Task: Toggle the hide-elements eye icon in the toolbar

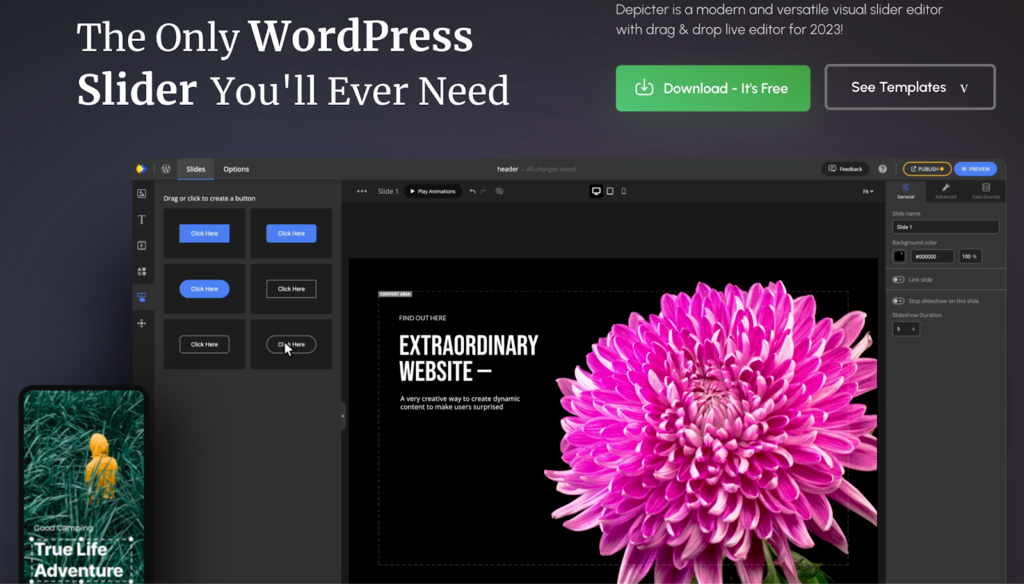Action: point(498,191)
